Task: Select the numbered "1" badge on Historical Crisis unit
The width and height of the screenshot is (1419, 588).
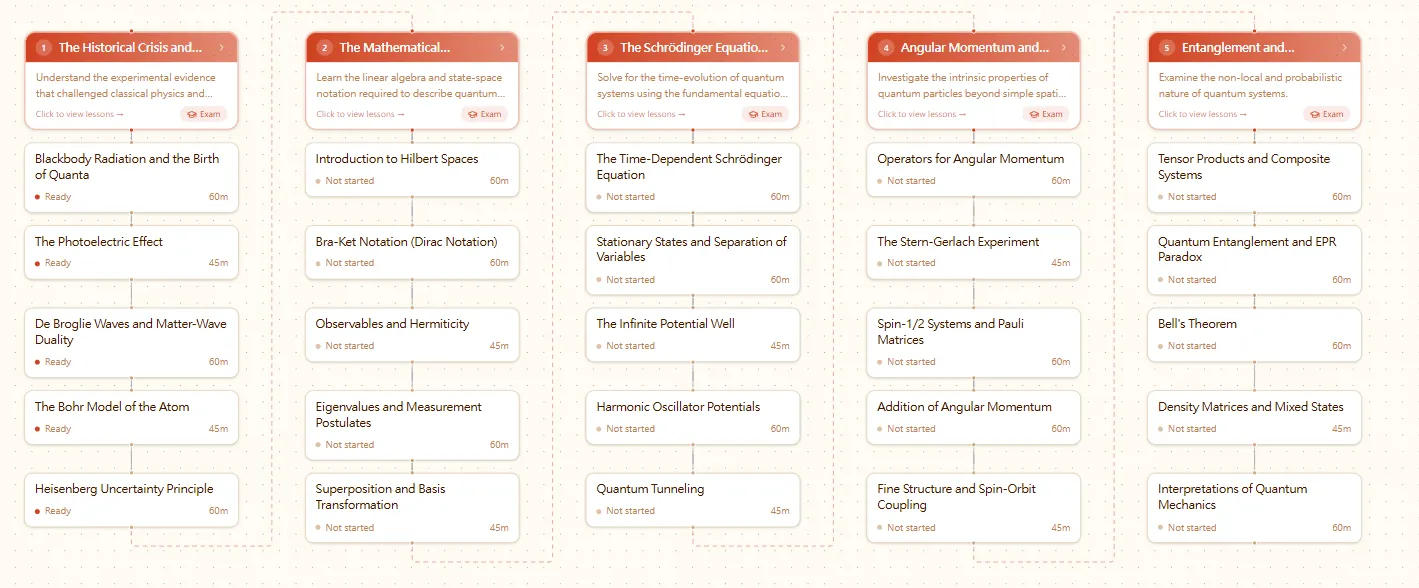Action: [x=42, y=46]
